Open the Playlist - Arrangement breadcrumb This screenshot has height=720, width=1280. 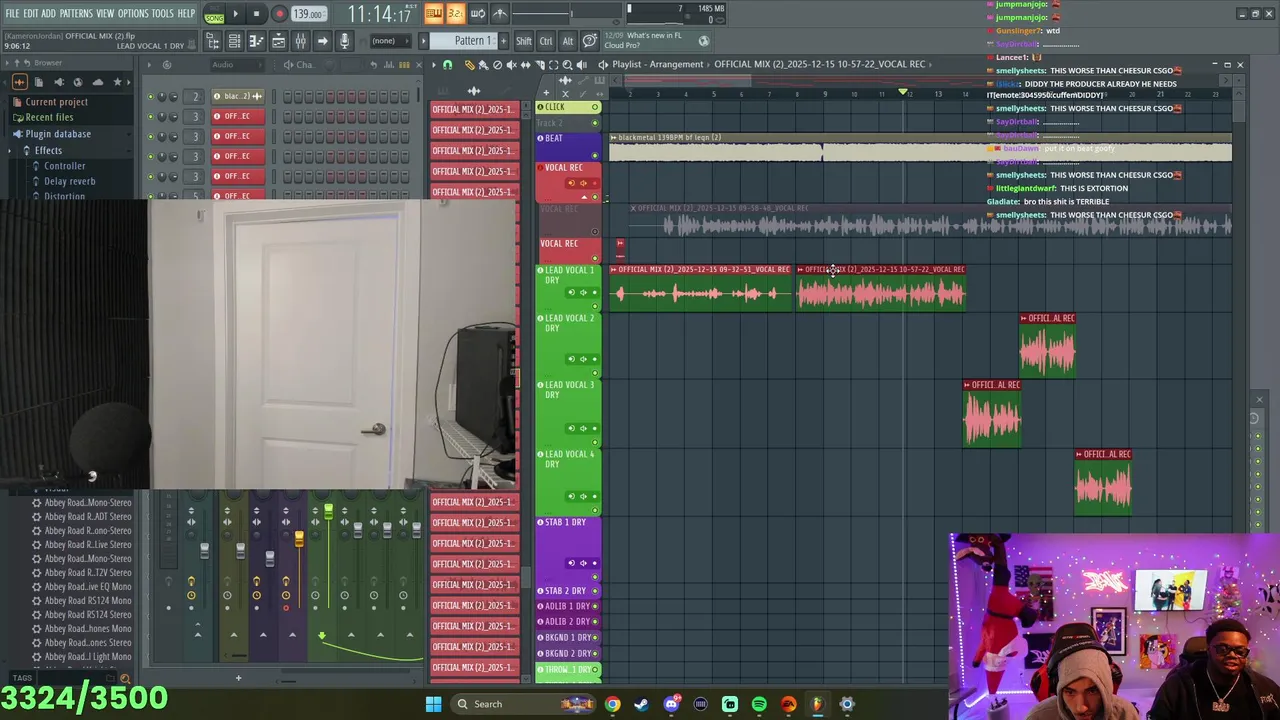tap(657, 64)
